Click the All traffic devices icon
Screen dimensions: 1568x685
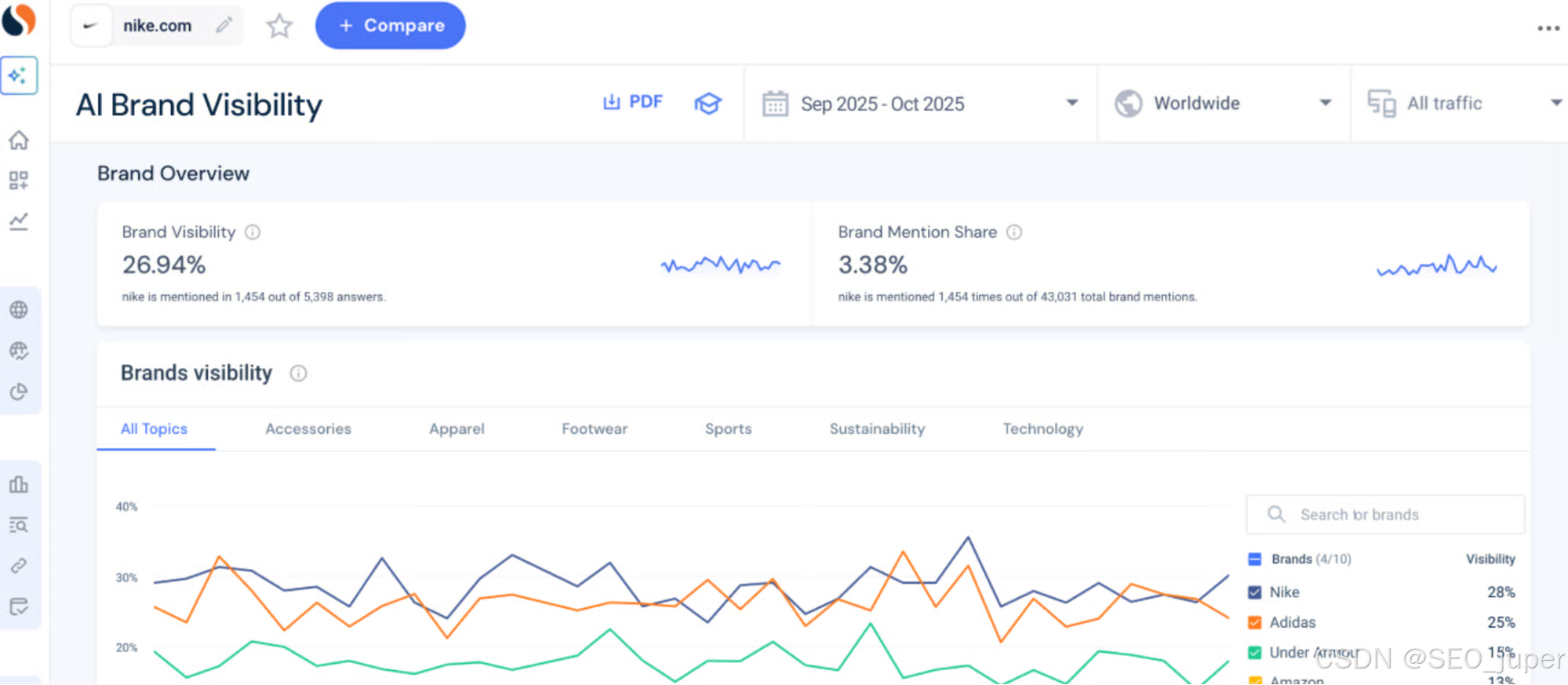(x=1381, y=104)
